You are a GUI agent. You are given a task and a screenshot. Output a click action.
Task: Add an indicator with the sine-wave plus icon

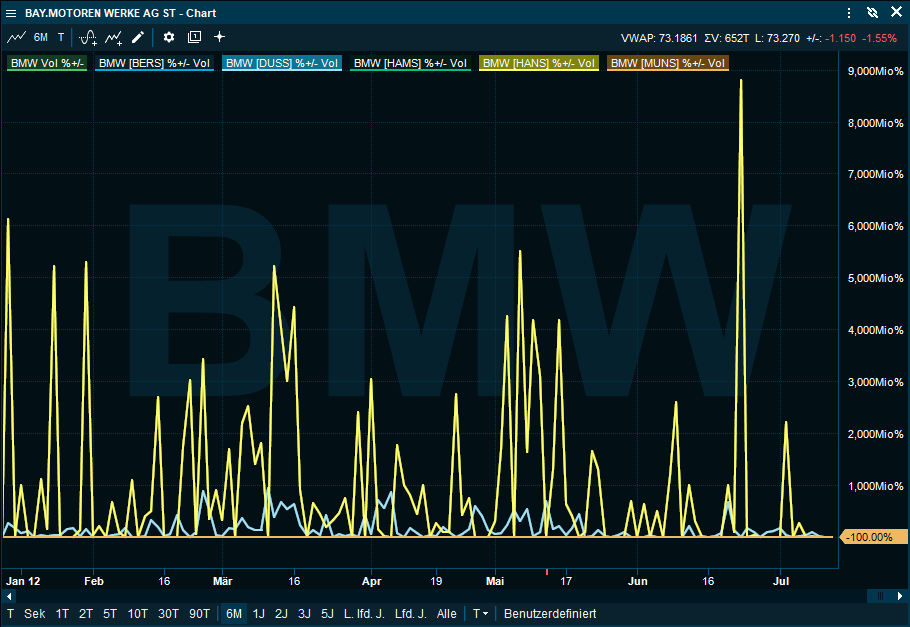click(88, 37)
